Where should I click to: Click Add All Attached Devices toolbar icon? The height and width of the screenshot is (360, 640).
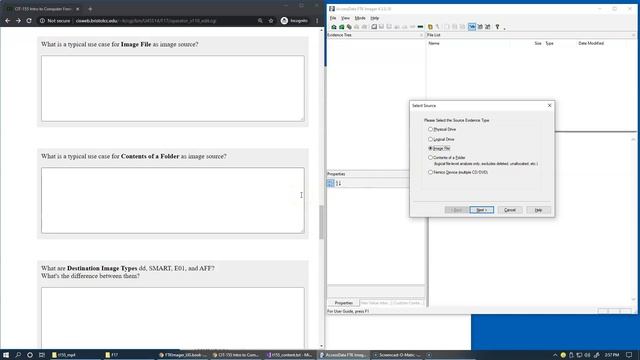(x=342, y=27)
